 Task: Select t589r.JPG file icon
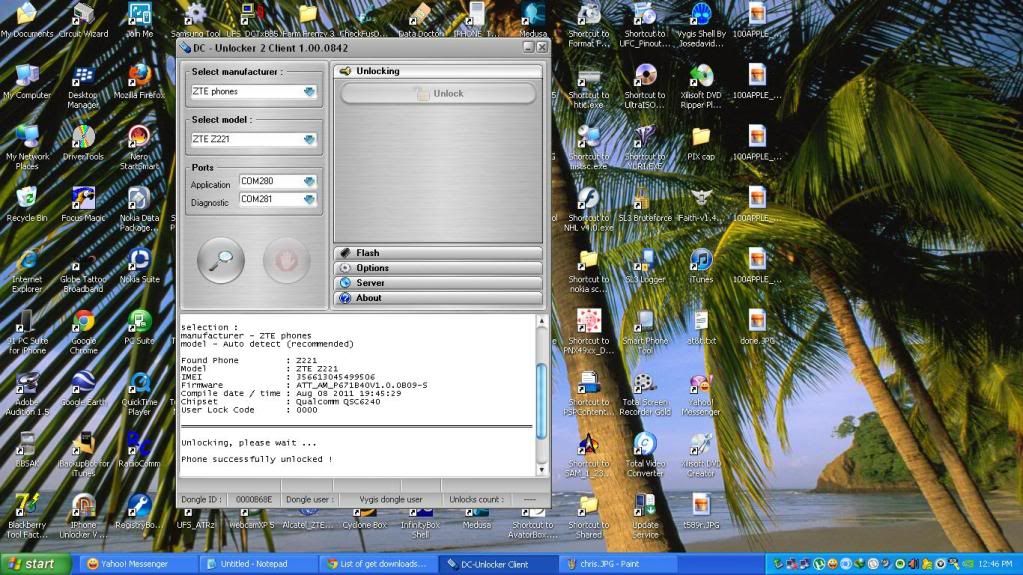coord(701,512)
